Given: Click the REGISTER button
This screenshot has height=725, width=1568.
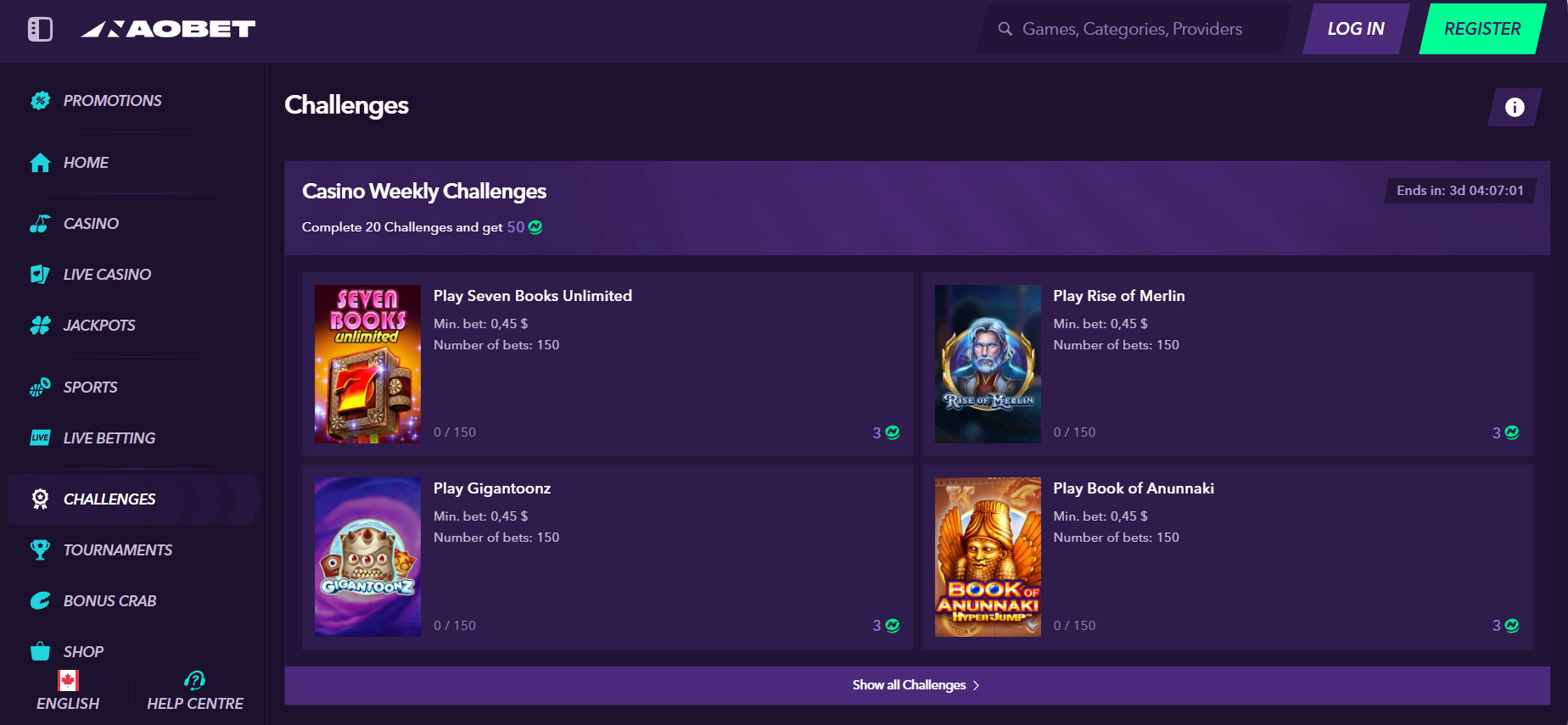Looking at the screenshot, I should point(1482,29).
